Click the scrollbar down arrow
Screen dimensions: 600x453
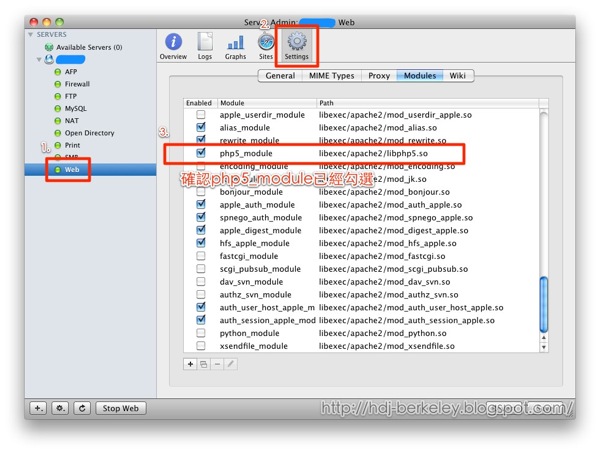click(543, 347)
